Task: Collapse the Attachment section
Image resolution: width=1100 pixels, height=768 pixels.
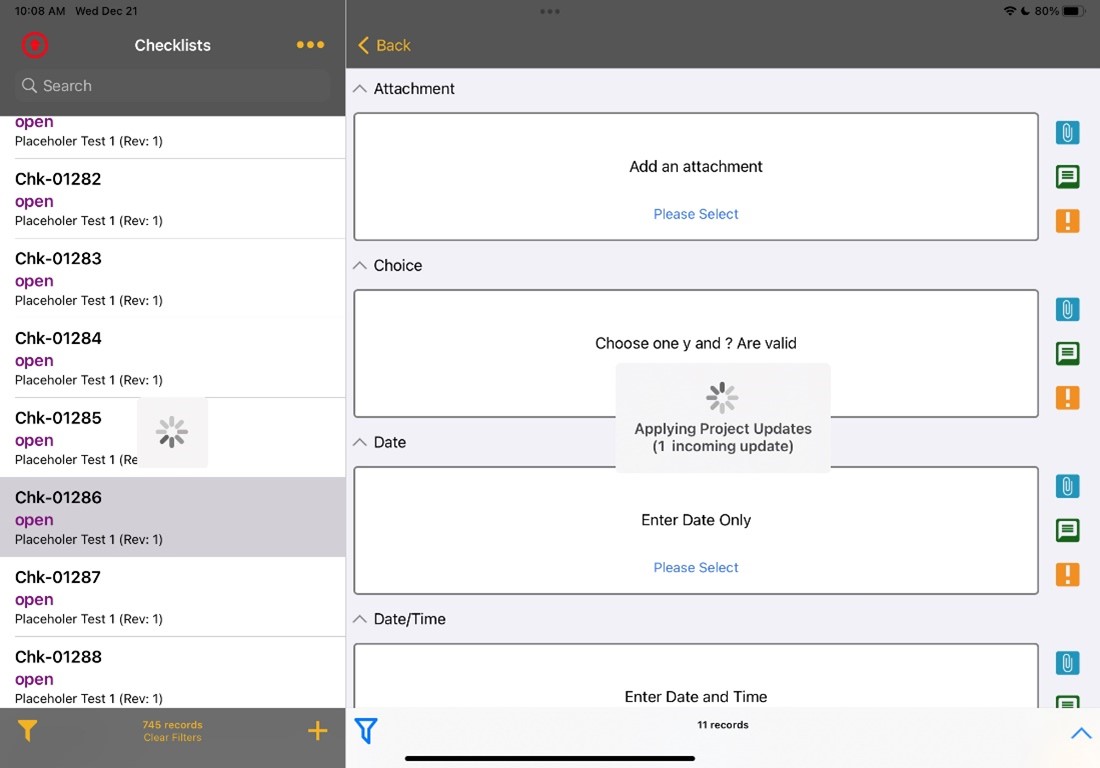Action: tap(360, 88)
